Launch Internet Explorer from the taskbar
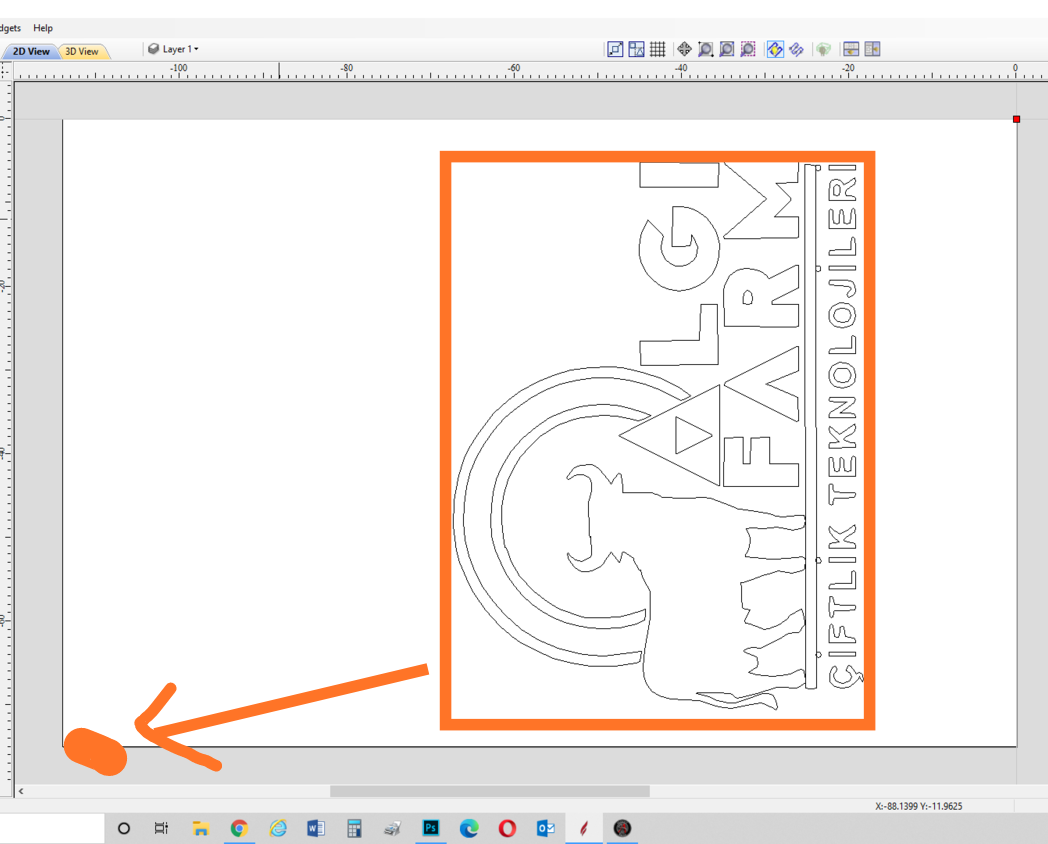The width and height of the screenshot is (1048, 844). tap(278, 829)
